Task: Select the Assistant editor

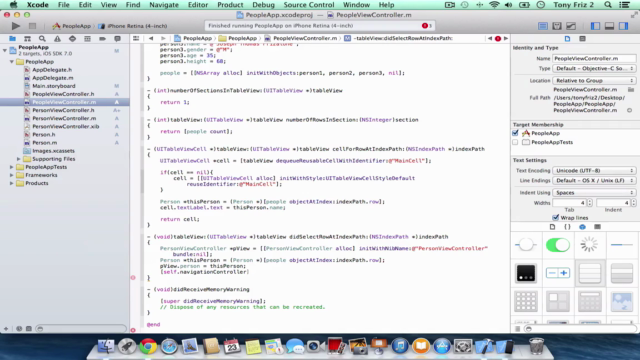Action: pyautogui.click(x=557, y=26)
